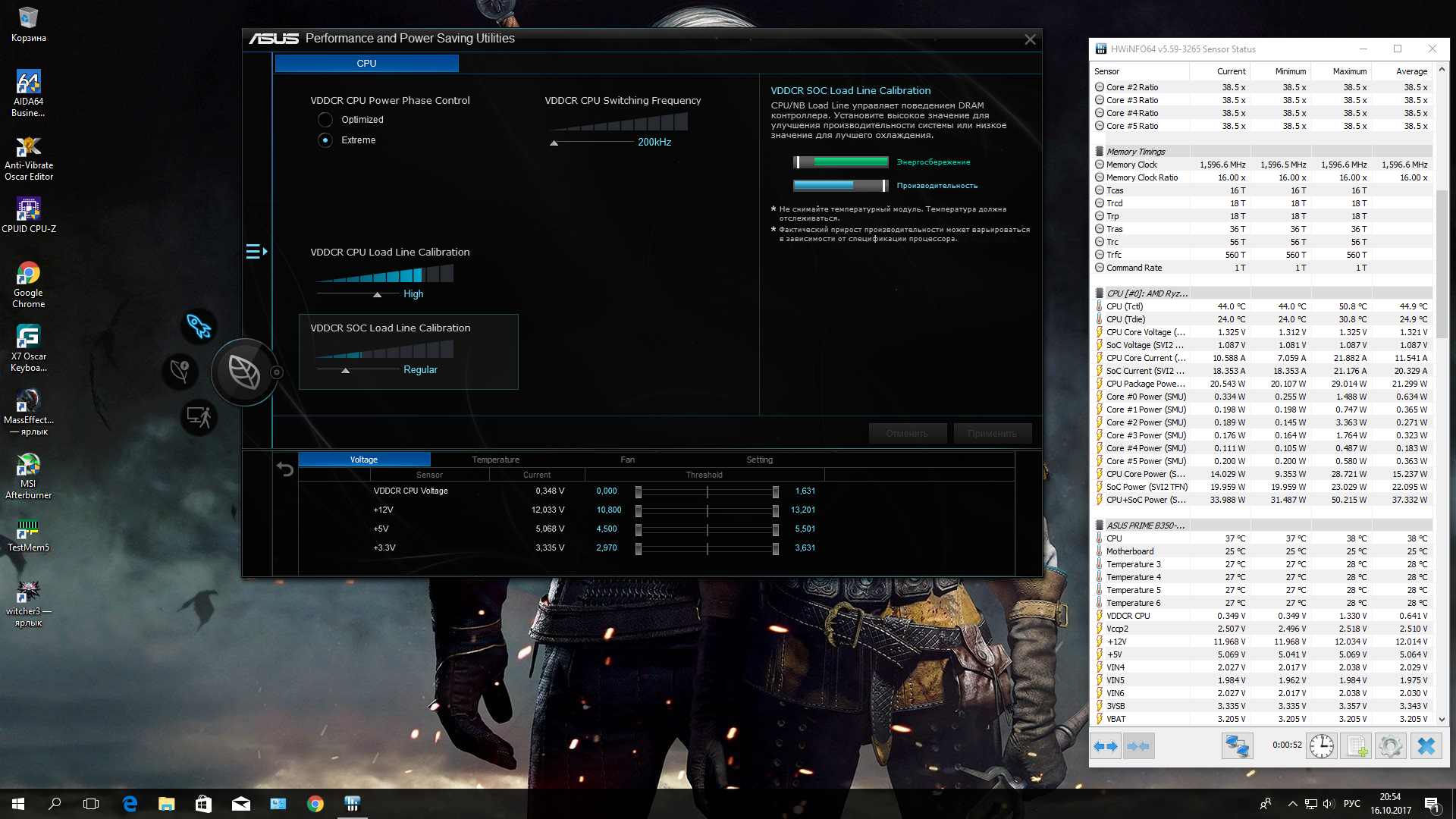Click the undo arrow beside Voltage tab
The width and height of the screenshot is (1456, 819).
[x=285, y=469]
